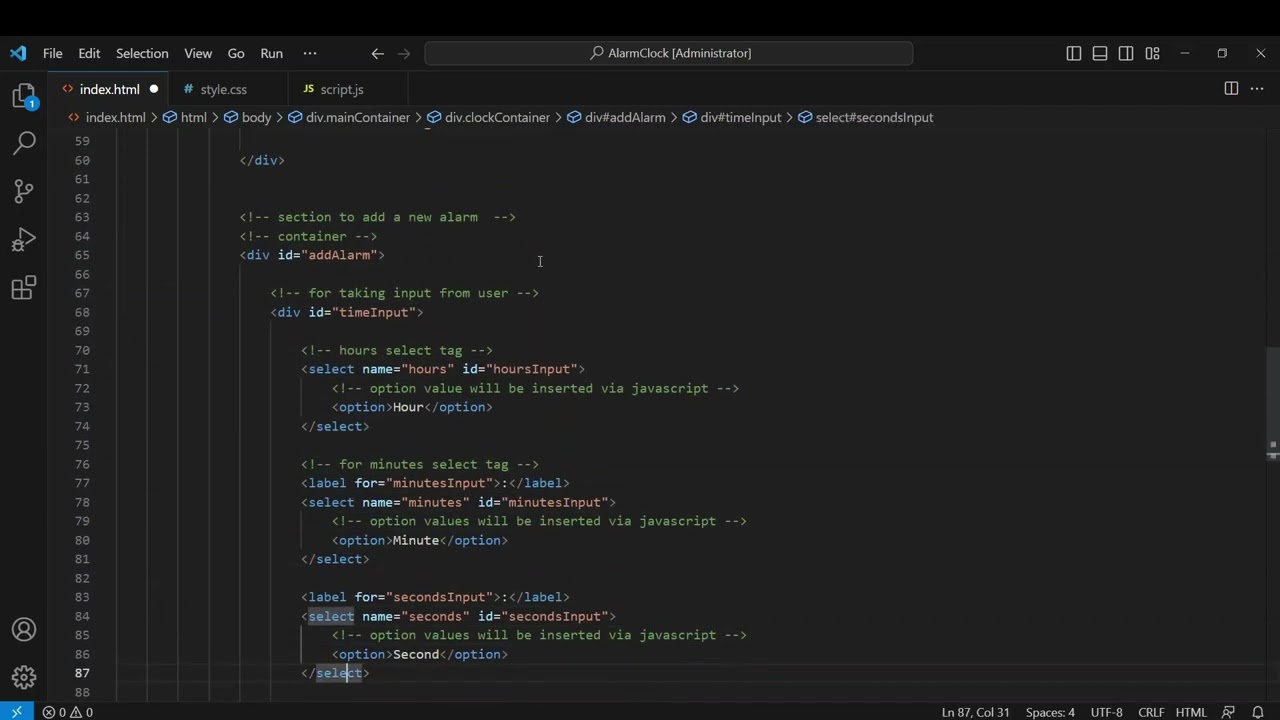The image size is (1280, 720).
Task: Open Run and Debug view
Action: [24, 240]
